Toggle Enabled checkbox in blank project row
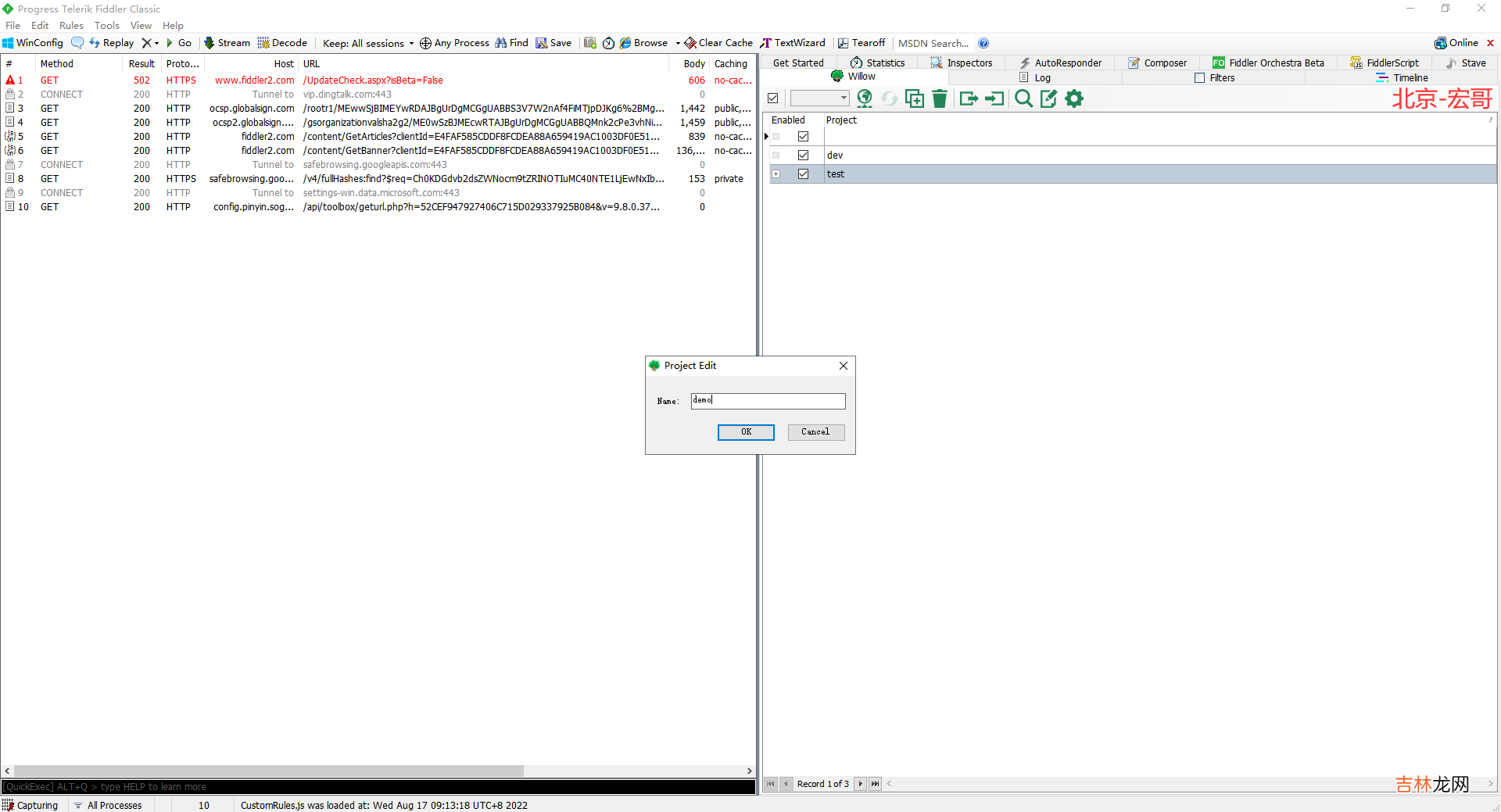The height and width of the screenshot is (812, 1501). [x=803, y=137]
